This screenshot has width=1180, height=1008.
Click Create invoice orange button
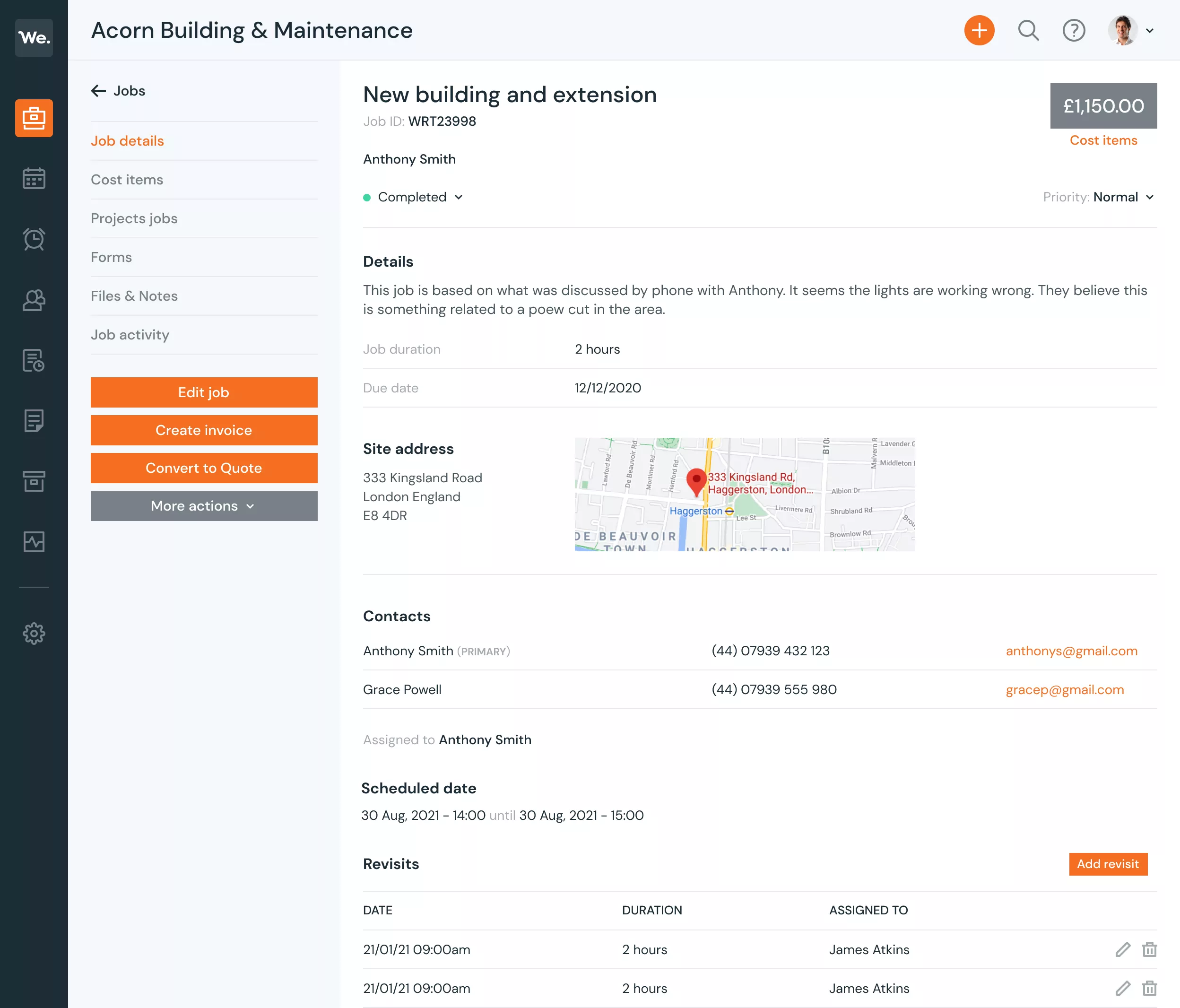(204, 430)
